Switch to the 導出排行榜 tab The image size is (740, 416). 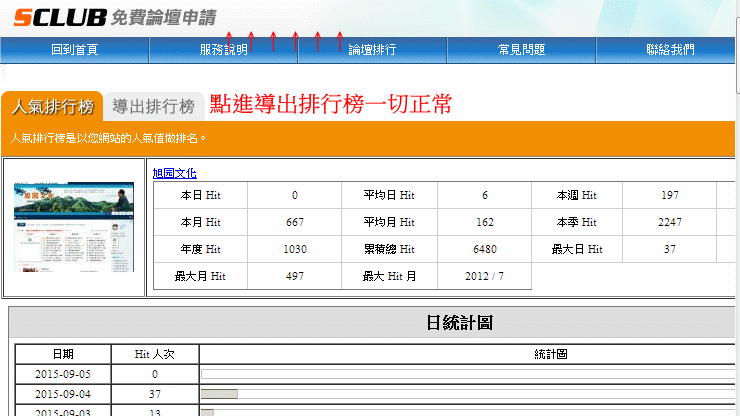coord(153,107)
